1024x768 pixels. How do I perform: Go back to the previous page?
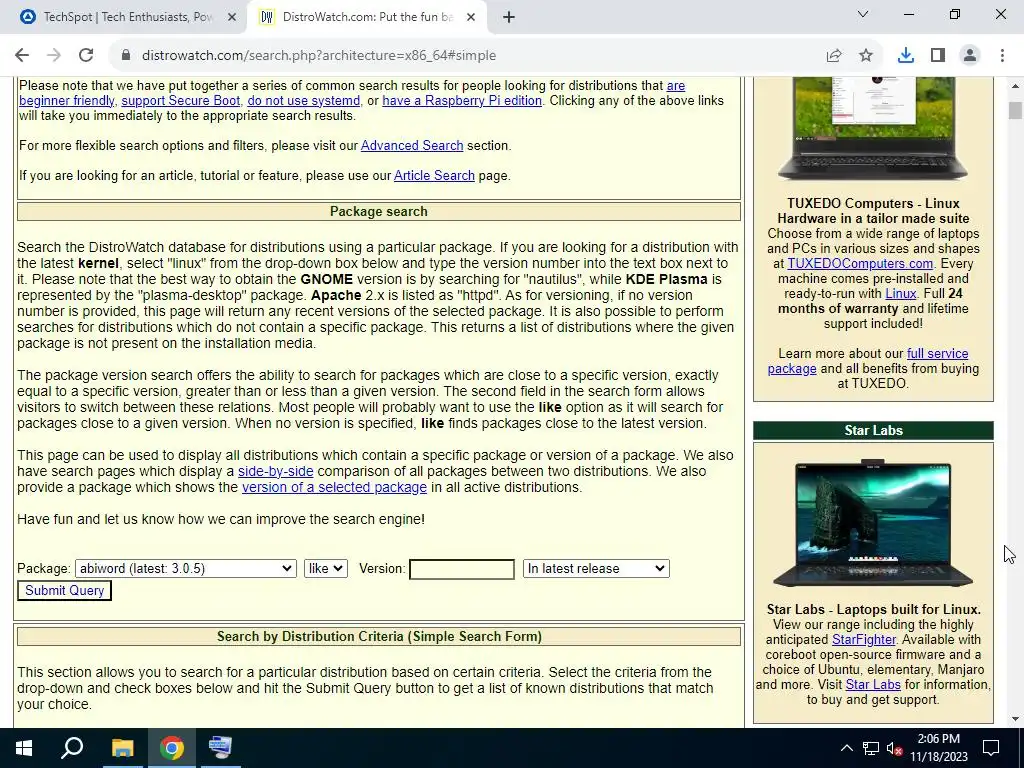point(22,56)
